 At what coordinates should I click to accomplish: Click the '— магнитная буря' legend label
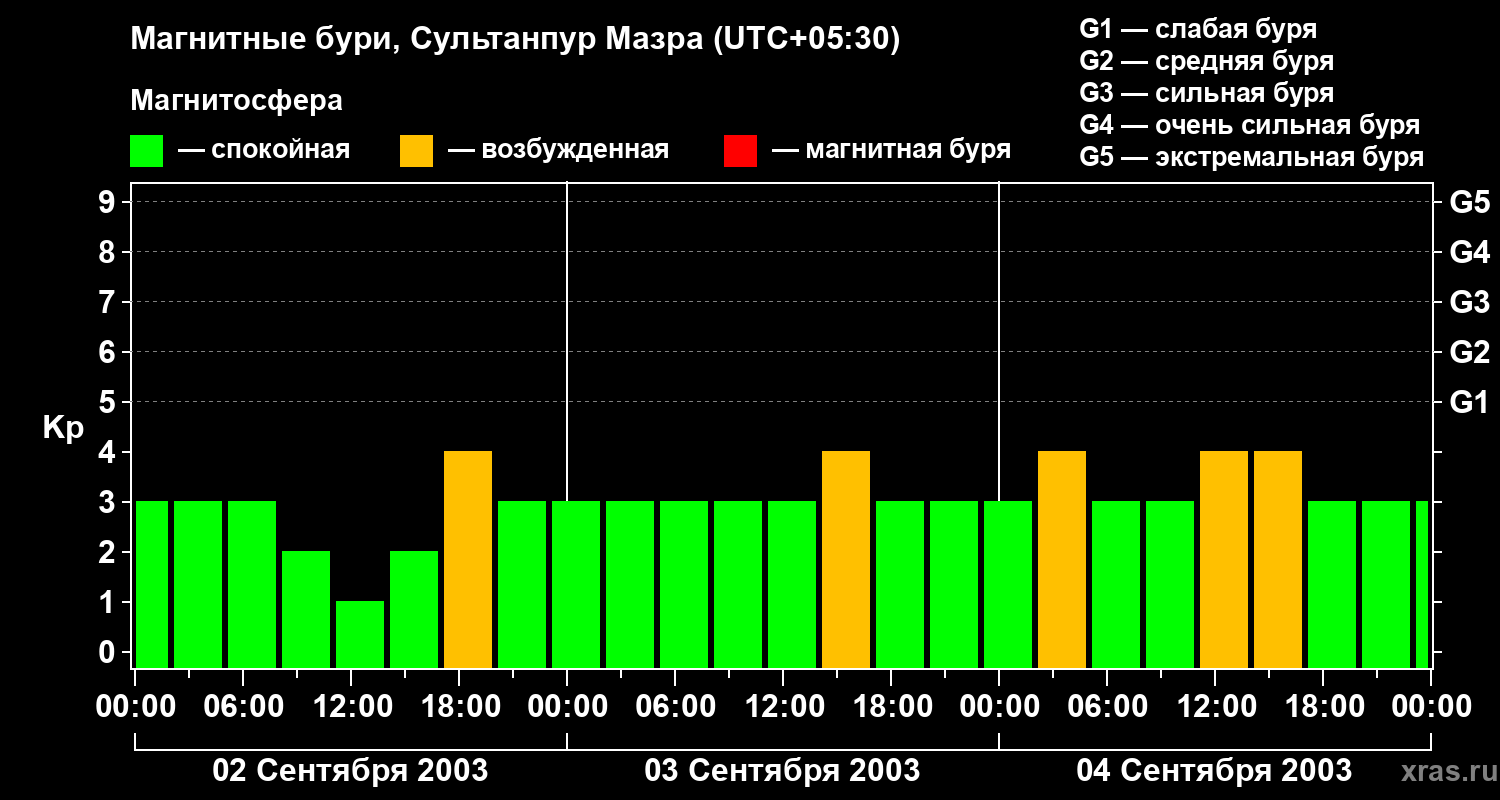[892, 150]
